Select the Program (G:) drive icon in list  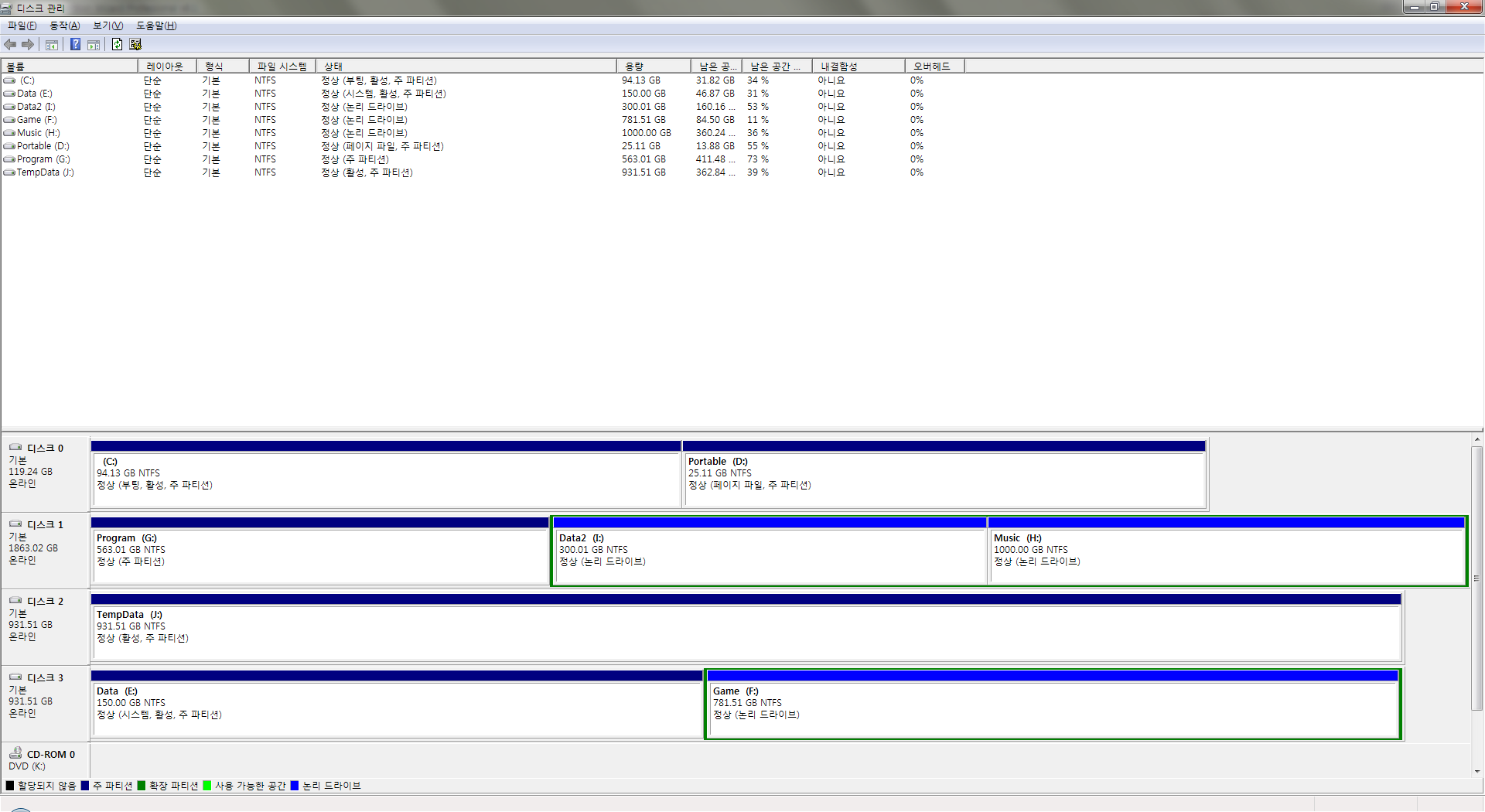pos(9,159)
